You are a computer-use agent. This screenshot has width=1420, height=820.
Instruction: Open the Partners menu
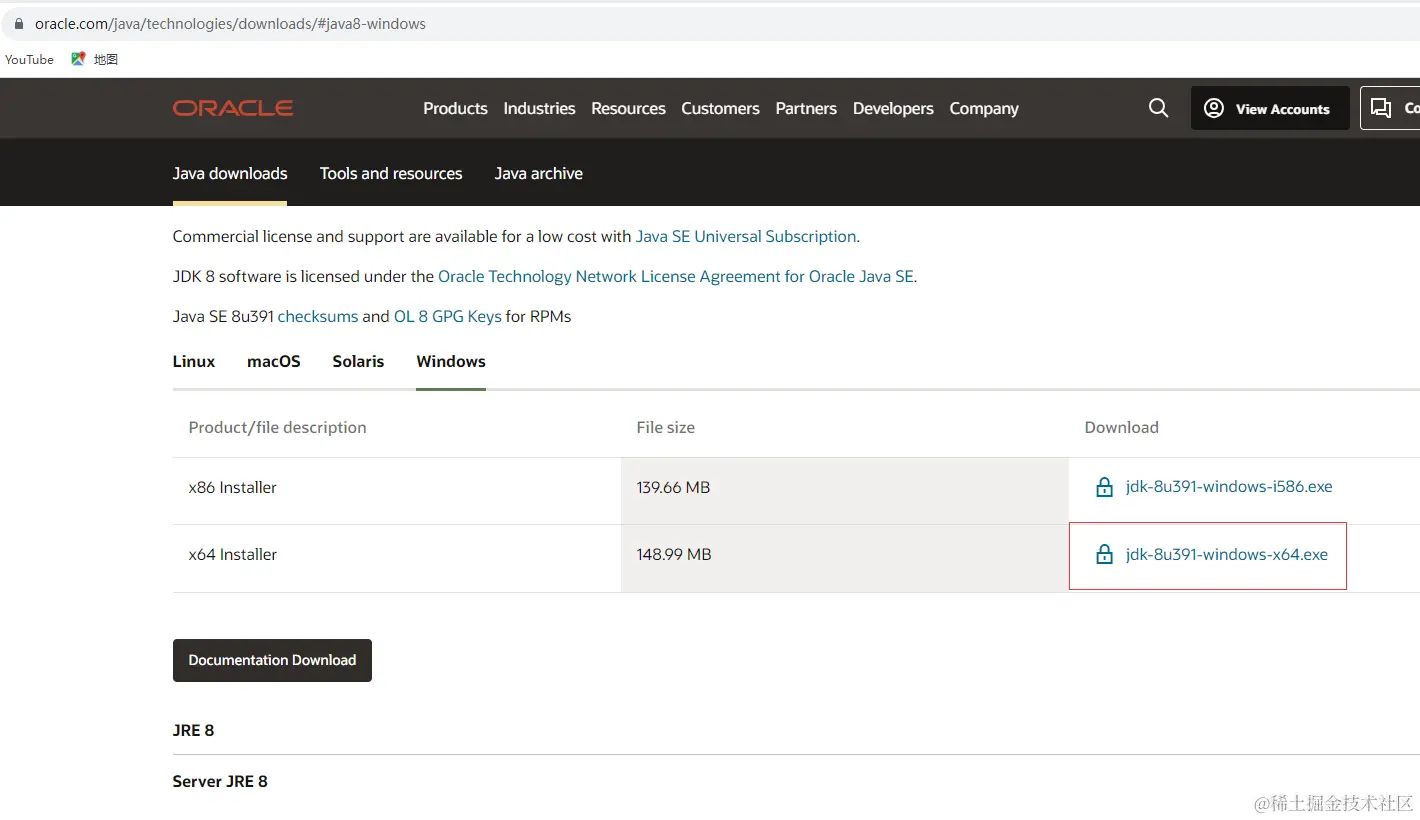pos(806,108)
